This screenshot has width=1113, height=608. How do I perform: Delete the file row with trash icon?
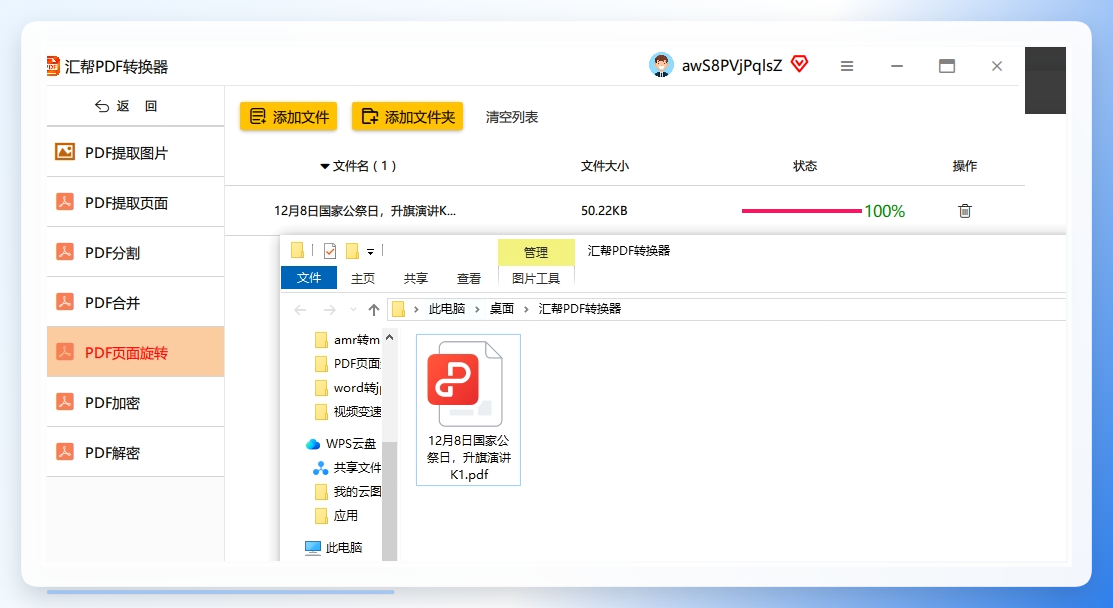click(x=965, y=211)
